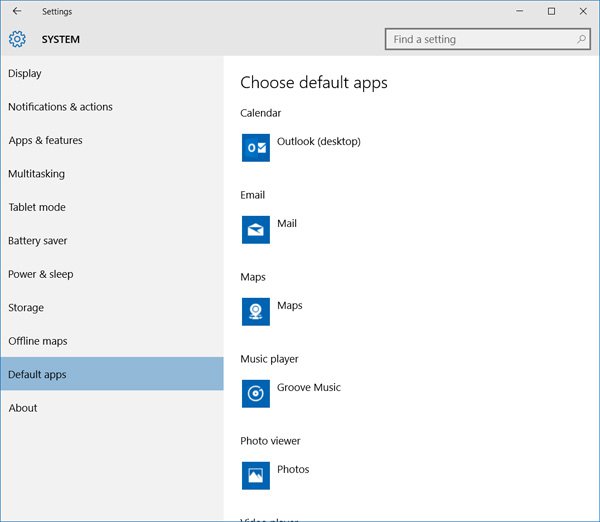Open Power & sleep settings
Viewport: 600px width, 522px height.
point(41,274)
